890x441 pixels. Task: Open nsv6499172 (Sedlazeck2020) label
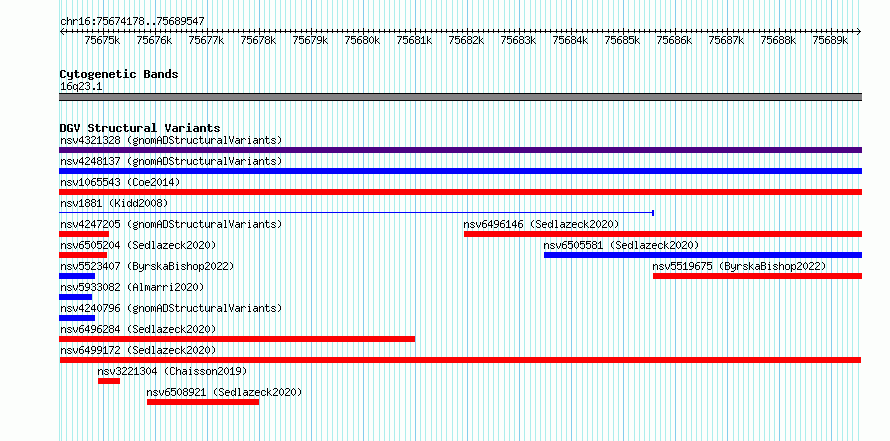click(x=138, y=350)
